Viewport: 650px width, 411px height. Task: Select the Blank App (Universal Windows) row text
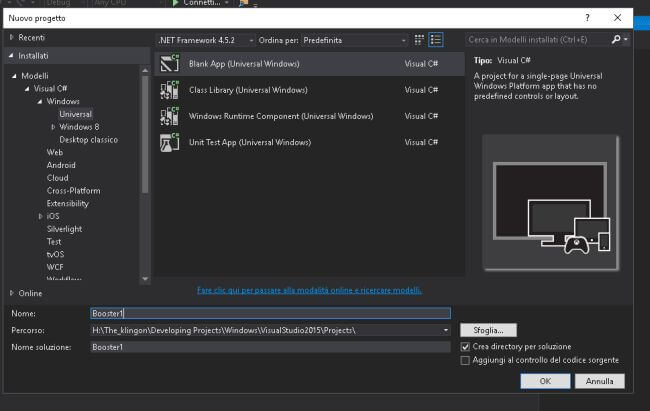244,64
